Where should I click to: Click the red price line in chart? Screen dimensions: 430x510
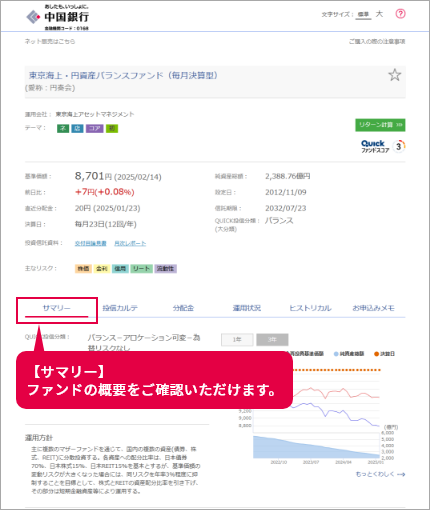pyautogui.click(x=337, y=393)
